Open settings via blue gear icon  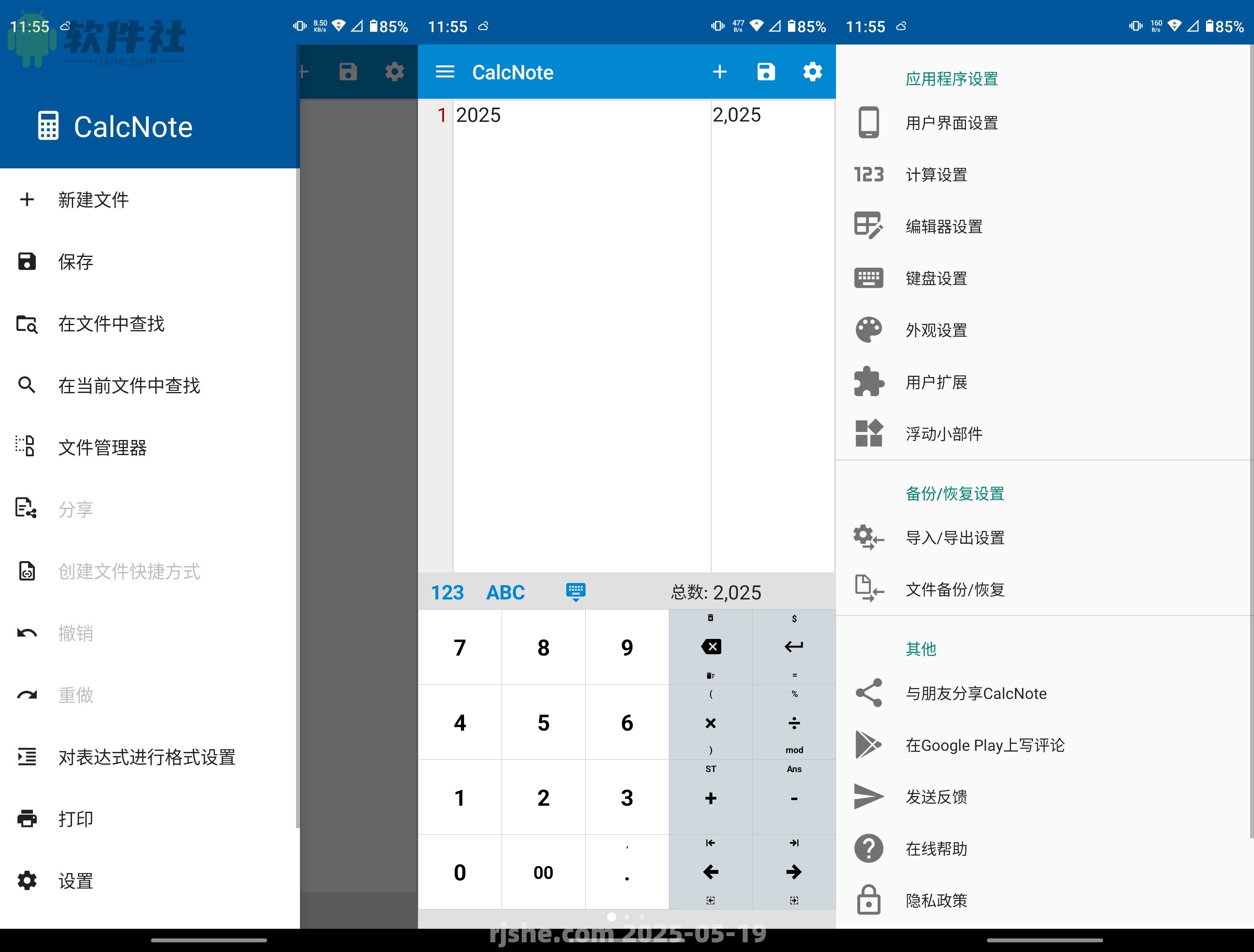pyautogui.click(x=812, y=72)
